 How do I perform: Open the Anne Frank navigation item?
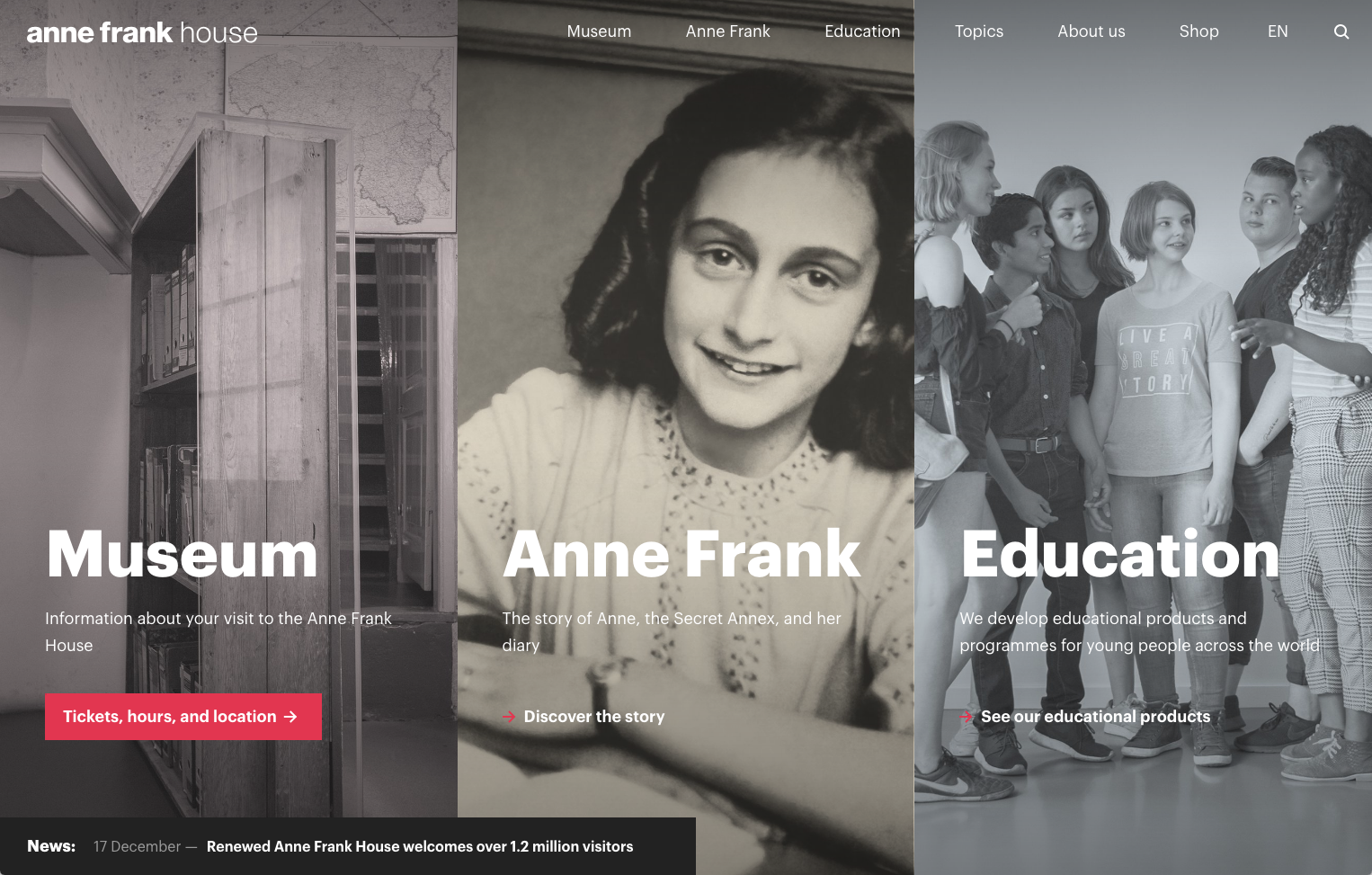(x=727, y=31)
